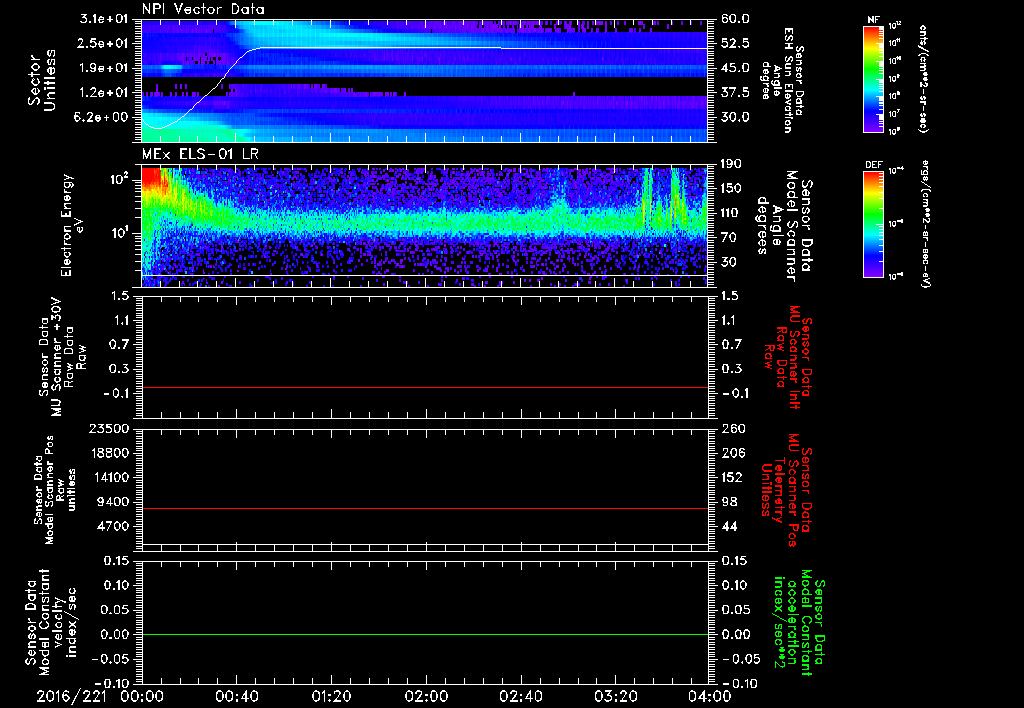The image size is (1024, 708).
Task: Click the 'ergs/(cm**2-sr-sec-eV)' unit label
Action: [x=925, y=224]
